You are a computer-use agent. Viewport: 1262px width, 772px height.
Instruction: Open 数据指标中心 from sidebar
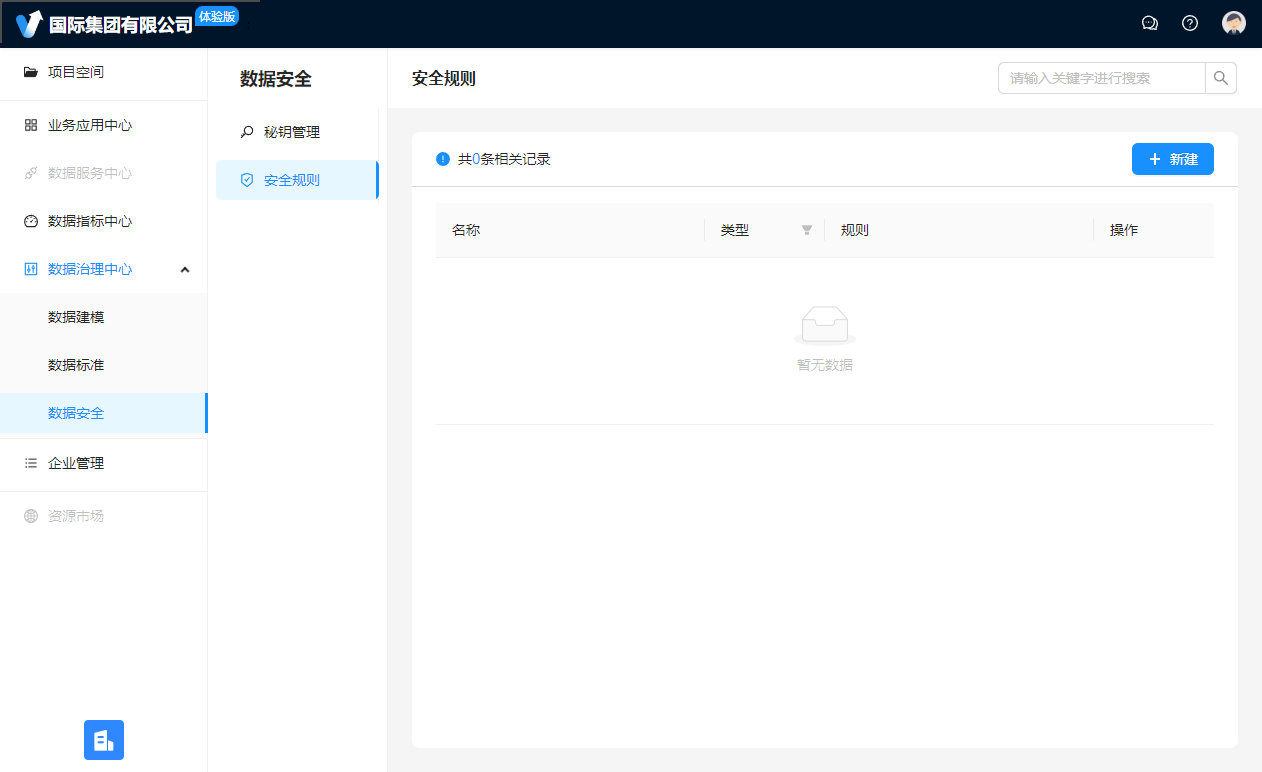pos(90,221)
